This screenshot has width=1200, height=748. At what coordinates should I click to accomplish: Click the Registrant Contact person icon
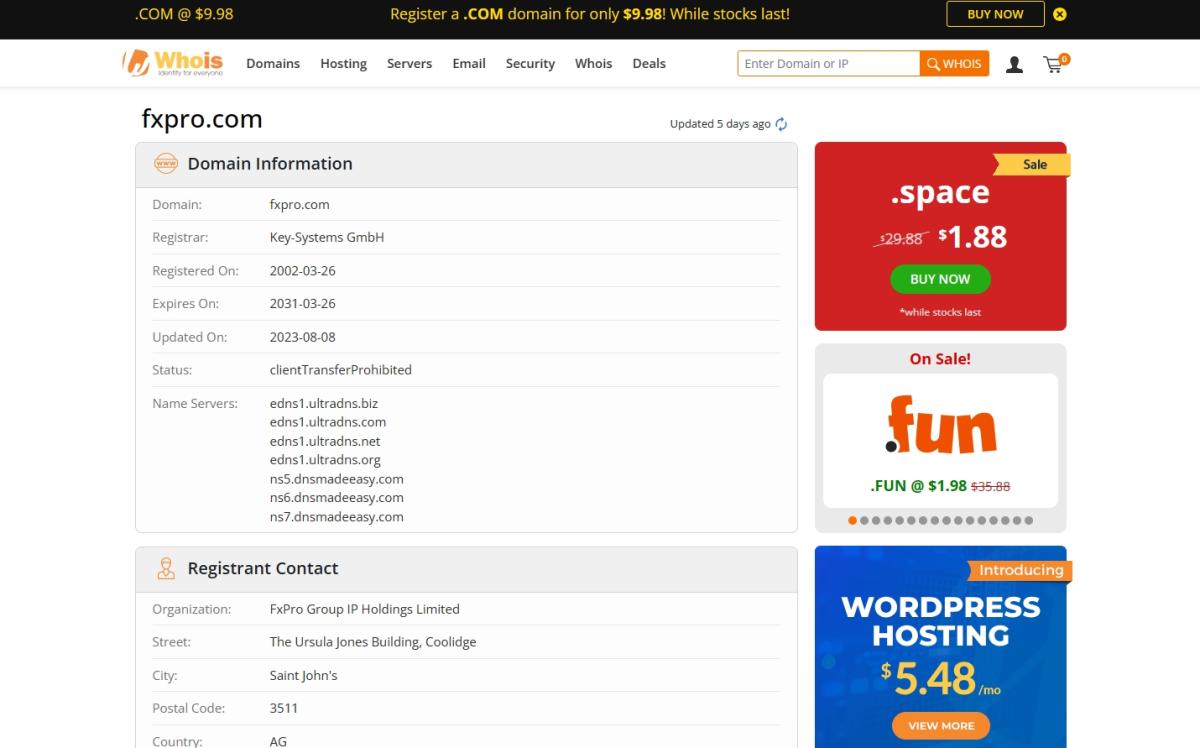[x=165, y=569]
